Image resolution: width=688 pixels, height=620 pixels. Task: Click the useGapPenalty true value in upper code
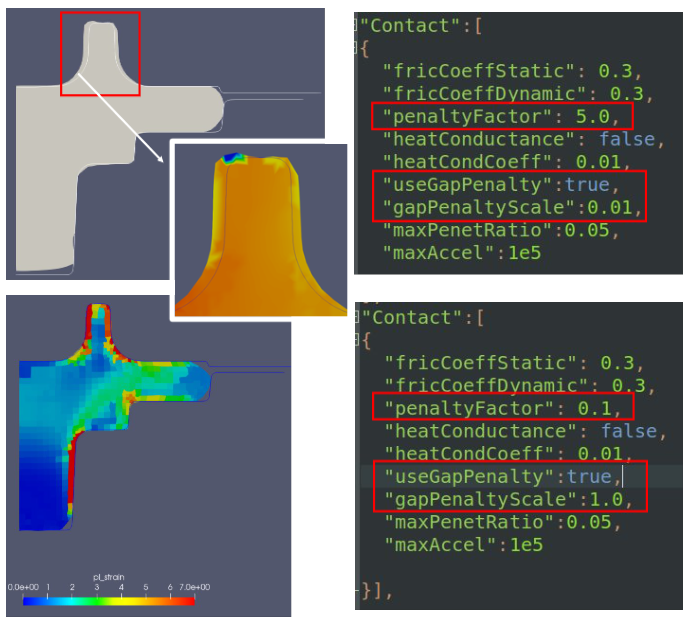tap(589, 185)
